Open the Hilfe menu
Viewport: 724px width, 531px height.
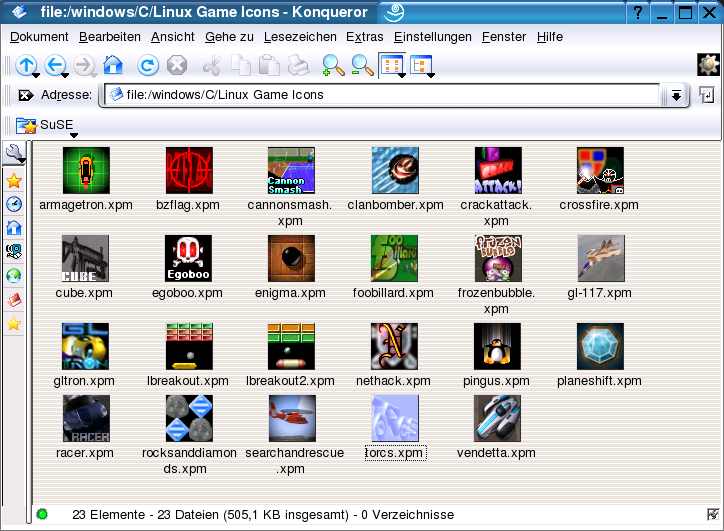coord(550,37)
